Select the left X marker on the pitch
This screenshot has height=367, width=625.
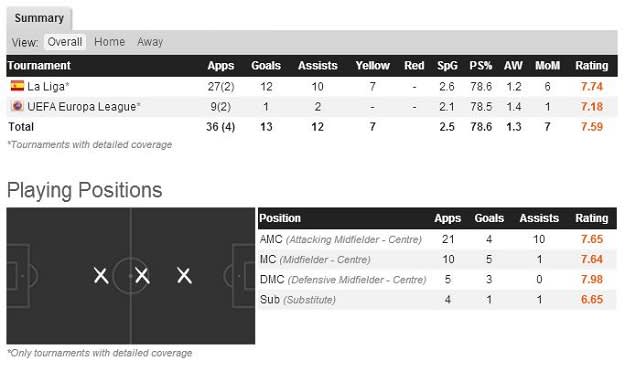point(101,276)
